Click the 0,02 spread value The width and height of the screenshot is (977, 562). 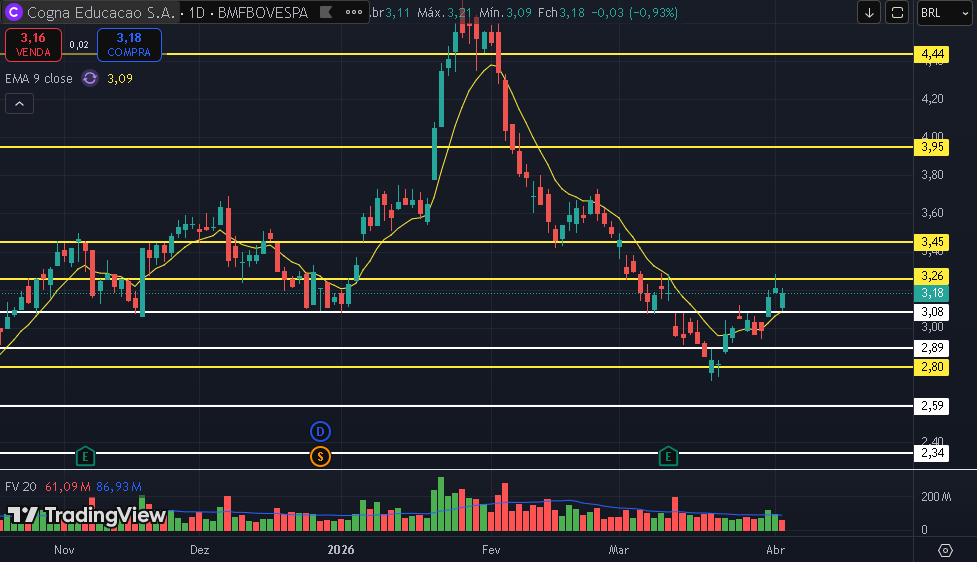pyautogui.click(x=79, y=45)
